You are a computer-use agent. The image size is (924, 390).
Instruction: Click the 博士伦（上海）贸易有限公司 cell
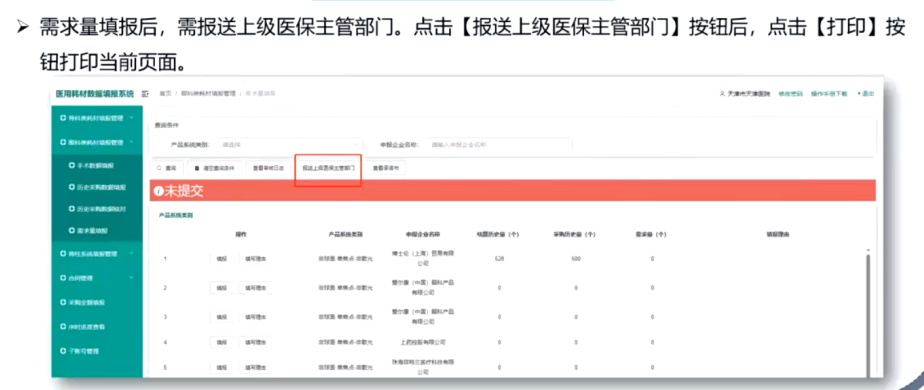(423, 259)
